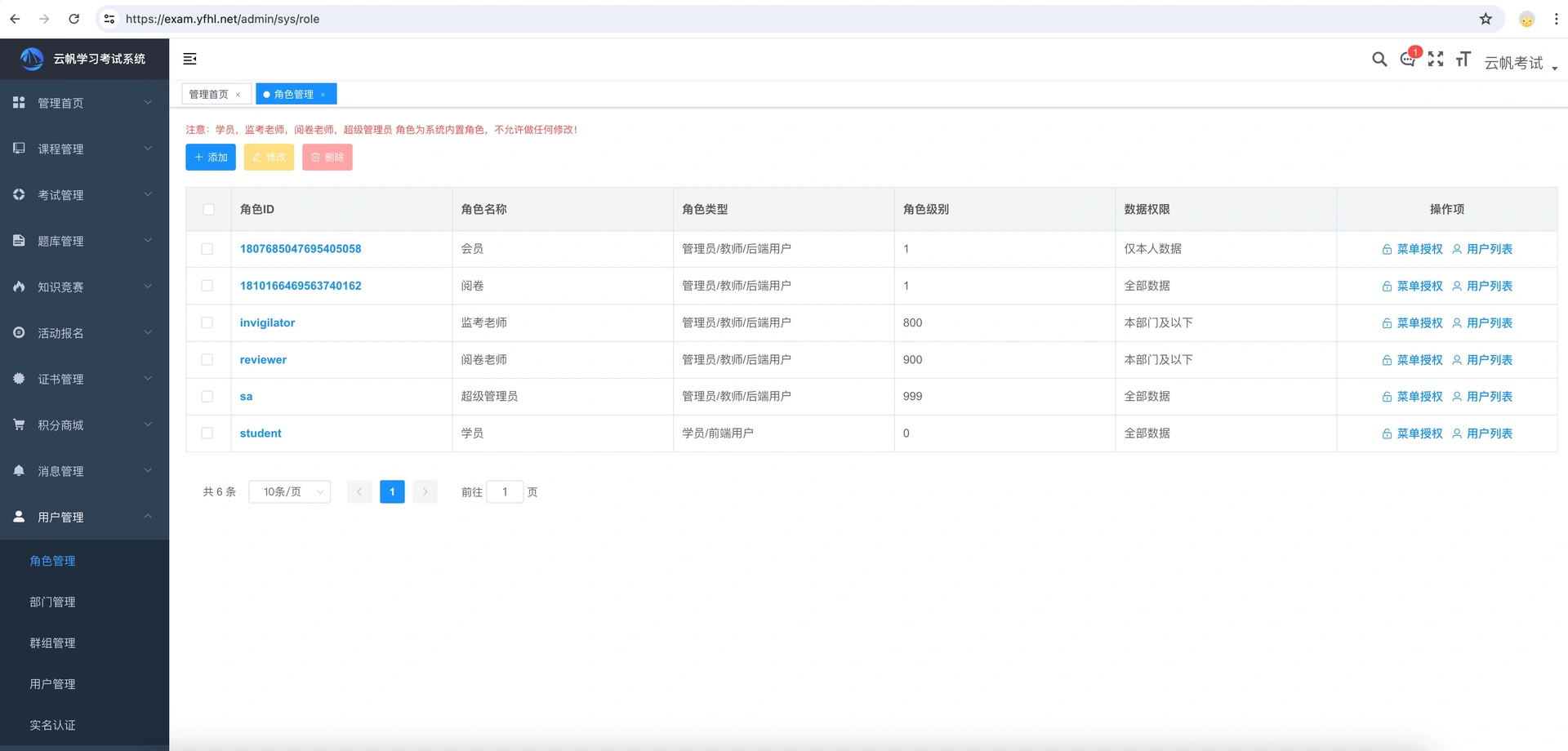1568x751 pixels.
Task: Open the 云帆考试 user dropdown
Action: 1521,63
